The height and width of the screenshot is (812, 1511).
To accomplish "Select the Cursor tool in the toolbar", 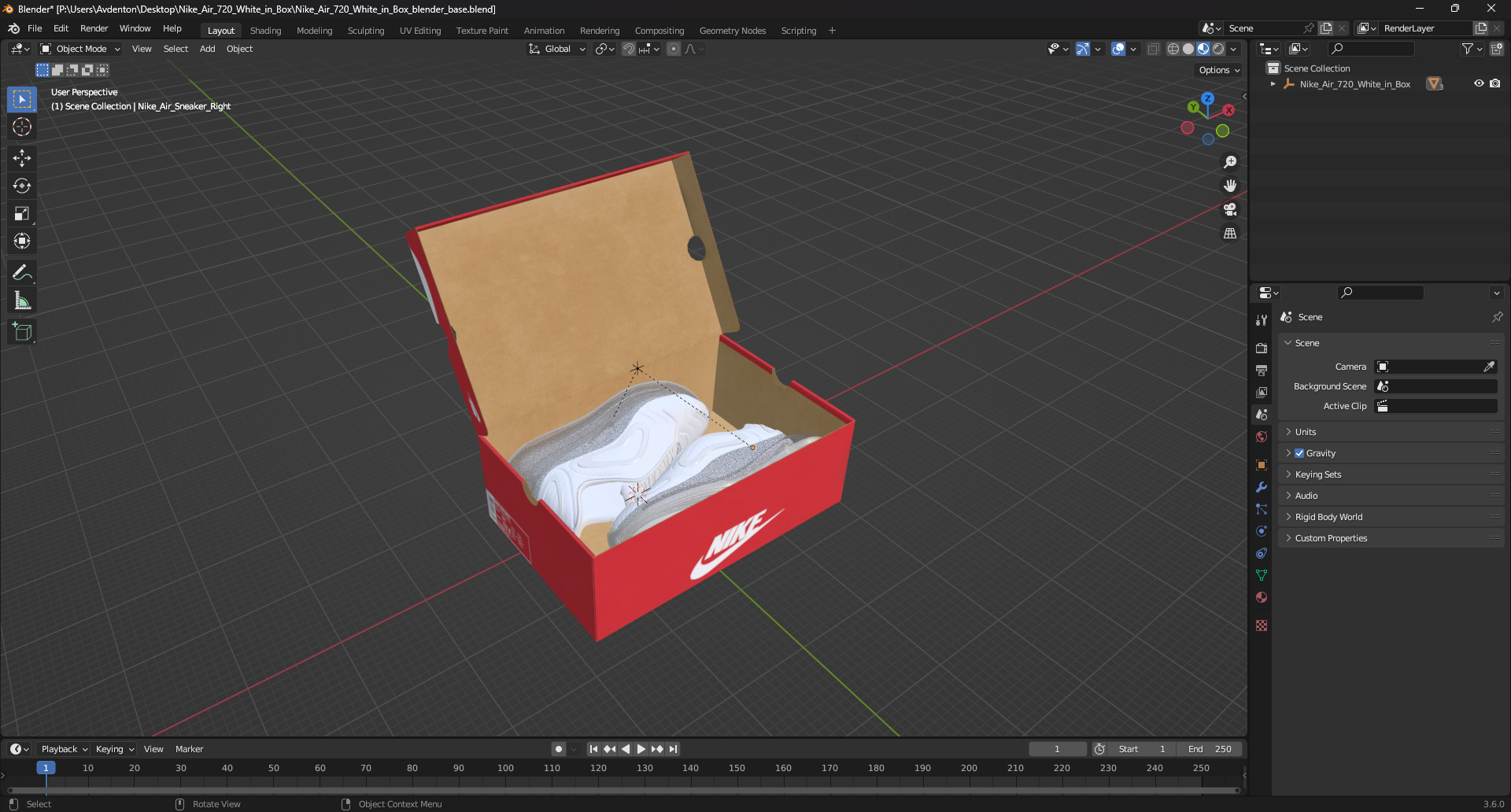I will [22, 127].
